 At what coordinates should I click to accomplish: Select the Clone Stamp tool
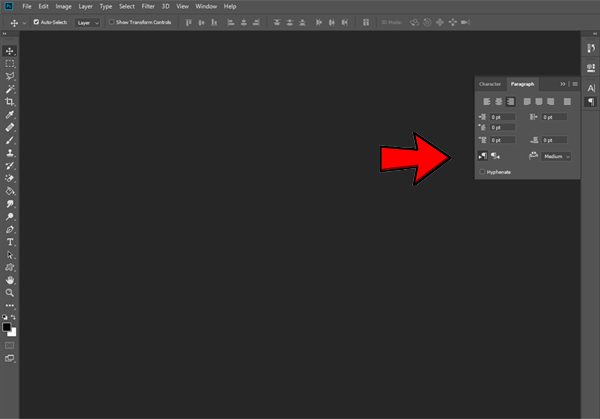point(10,153)
